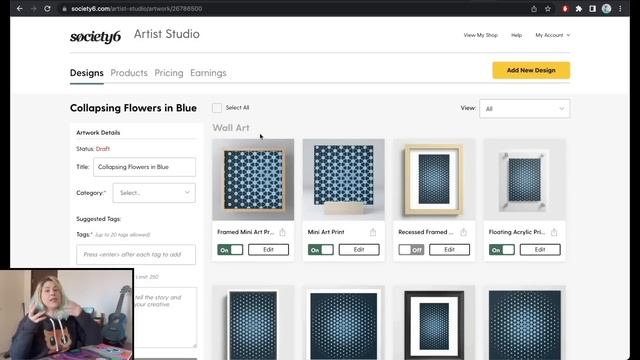
Task: Open Framed Mini Art Print thumbnail
Action: (x=253, y=180)
